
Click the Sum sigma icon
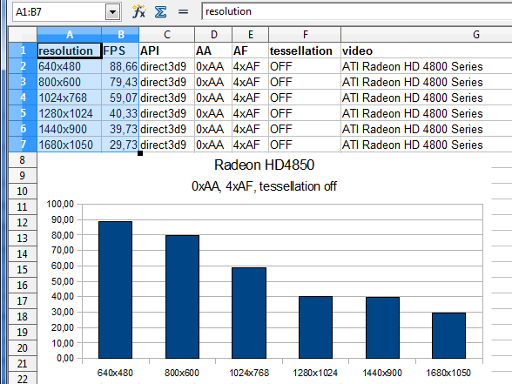tap(161, 12)
